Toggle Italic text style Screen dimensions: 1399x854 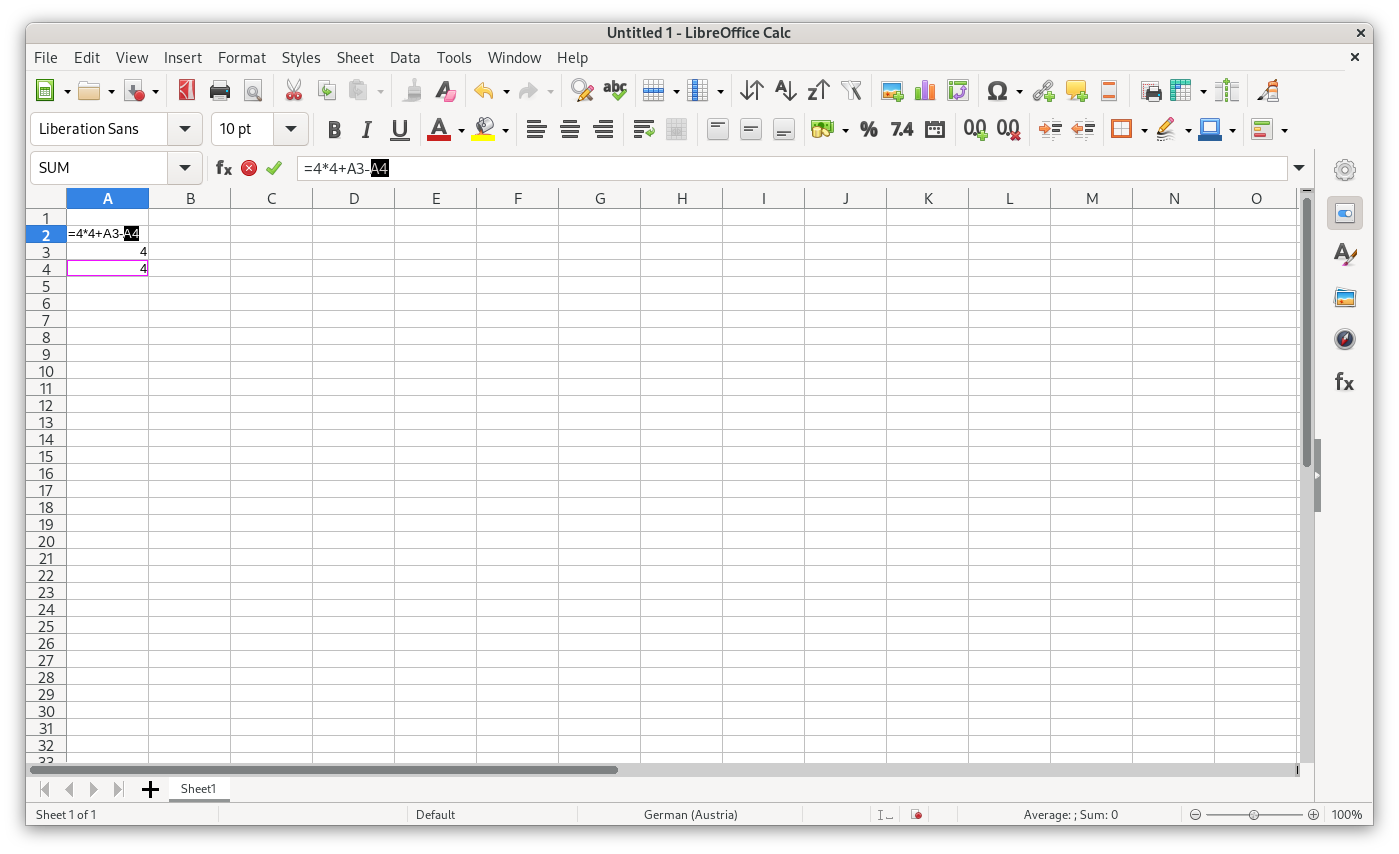tap(367, 129)
